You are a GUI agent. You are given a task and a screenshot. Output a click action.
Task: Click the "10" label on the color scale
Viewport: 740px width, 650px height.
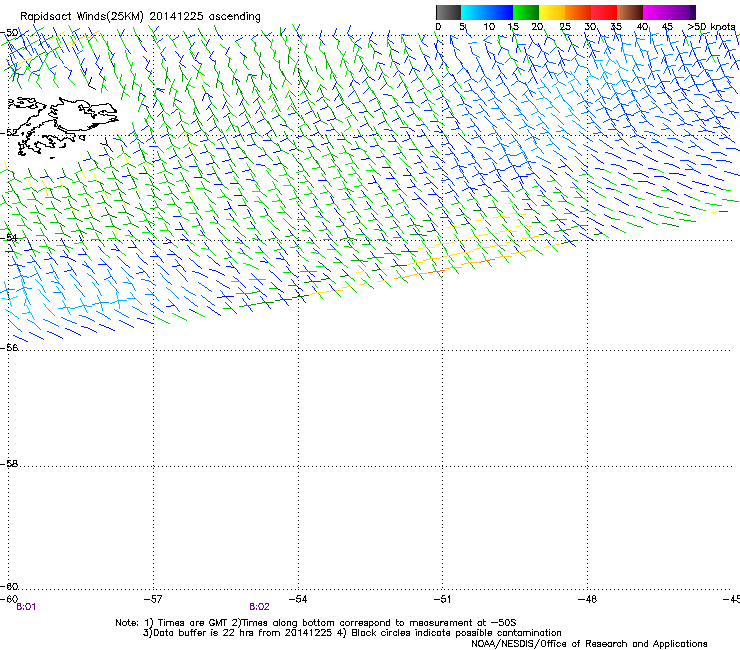(x=489, y=27)
